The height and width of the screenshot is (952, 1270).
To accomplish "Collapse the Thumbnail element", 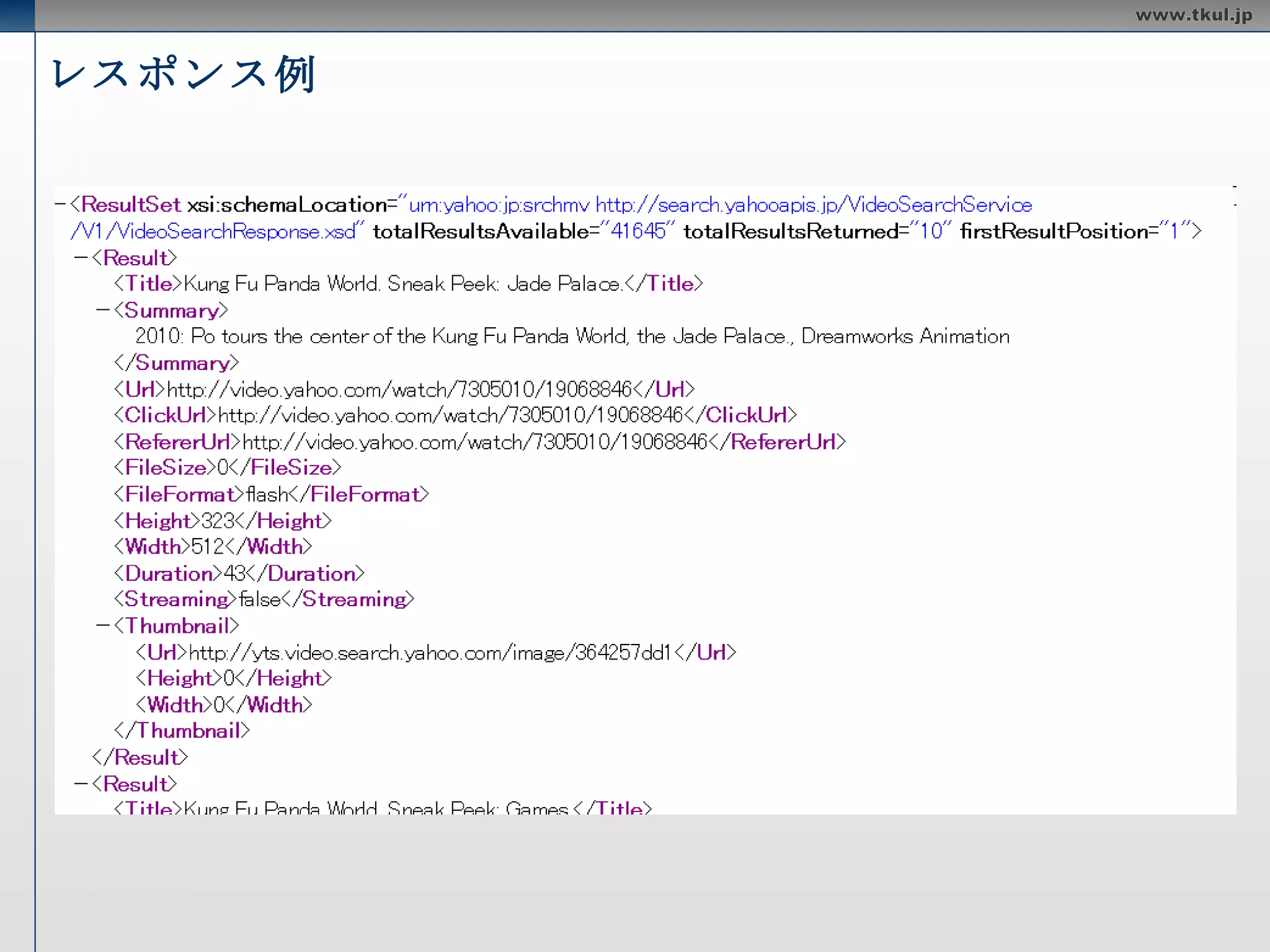I will click(x=103, y=626).
